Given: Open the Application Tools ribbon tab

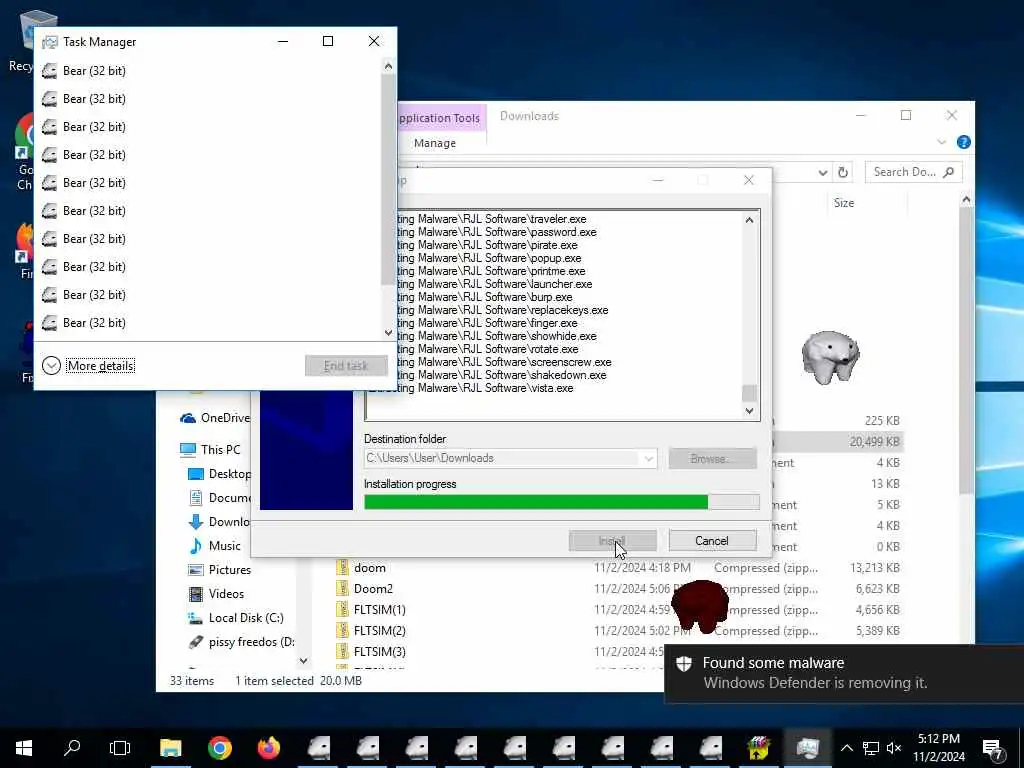Looking at the screenshot, I should pos(440,118).
